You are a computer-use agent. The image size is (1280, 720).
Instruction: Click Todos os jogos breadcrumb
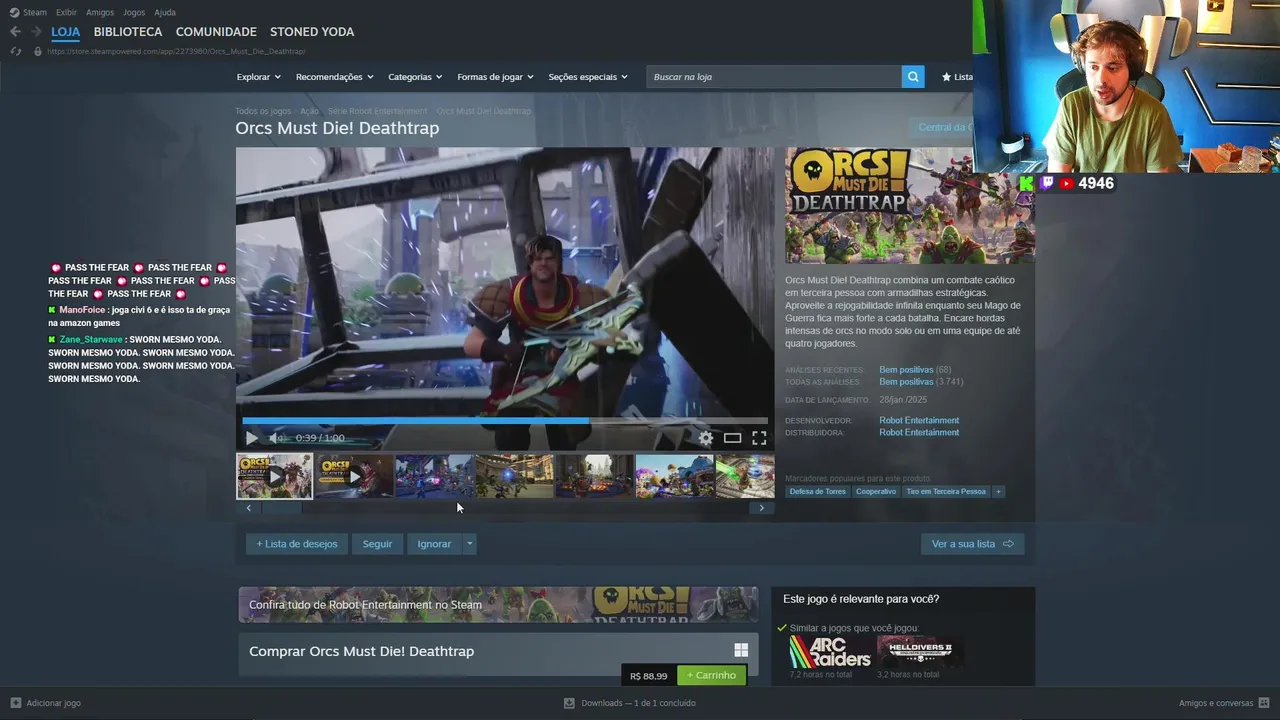click(x=263, y=111)
